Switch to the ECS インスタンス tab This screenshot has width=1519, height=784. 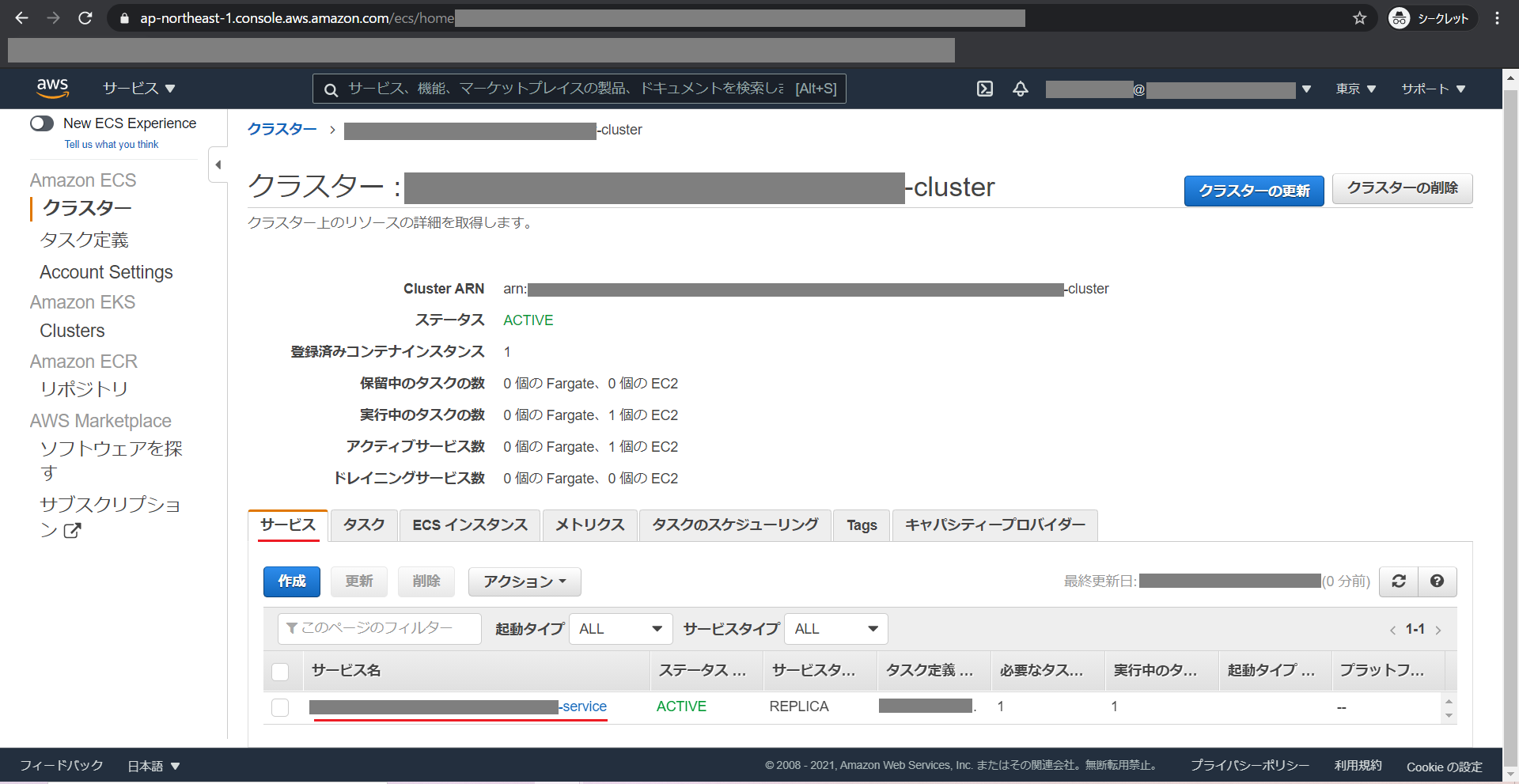(470, 525)
